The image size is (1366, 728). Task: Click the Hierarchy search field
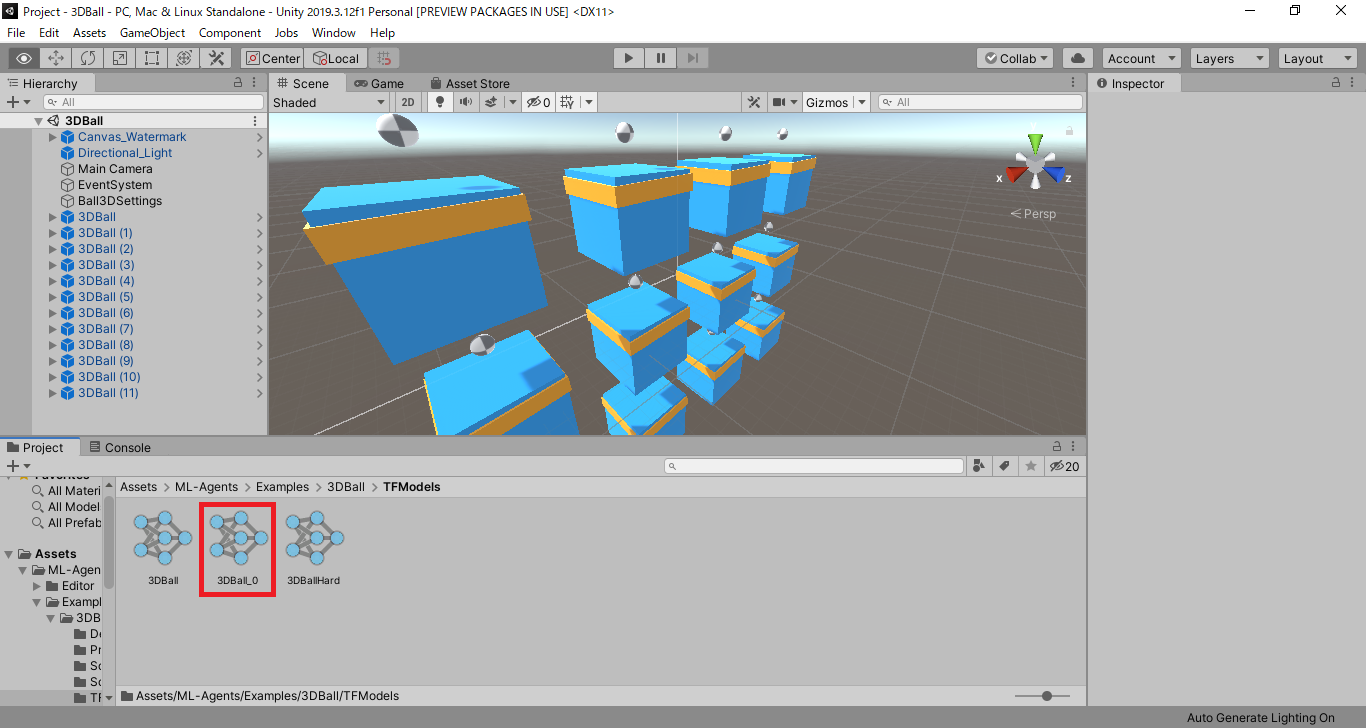[x=153, y=102]
